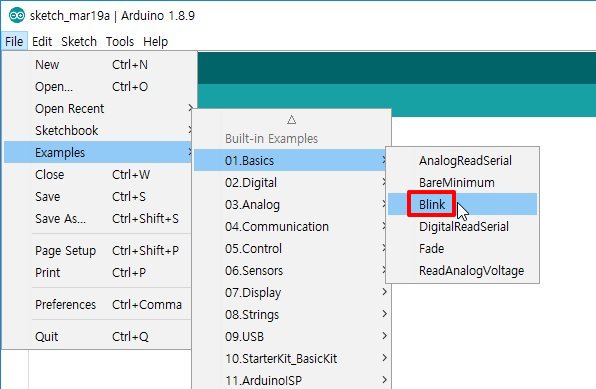Choose Open... from the File menu
The width and height of the screenshot is (596, 389).
[98, 87]
